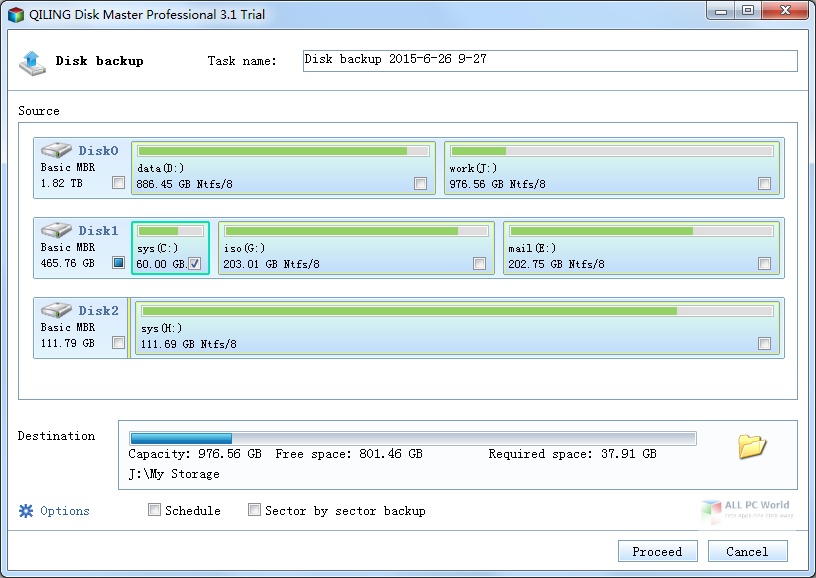Click the 'work (J:)' partition label
816x578 pixels.
tap(473, 168)
